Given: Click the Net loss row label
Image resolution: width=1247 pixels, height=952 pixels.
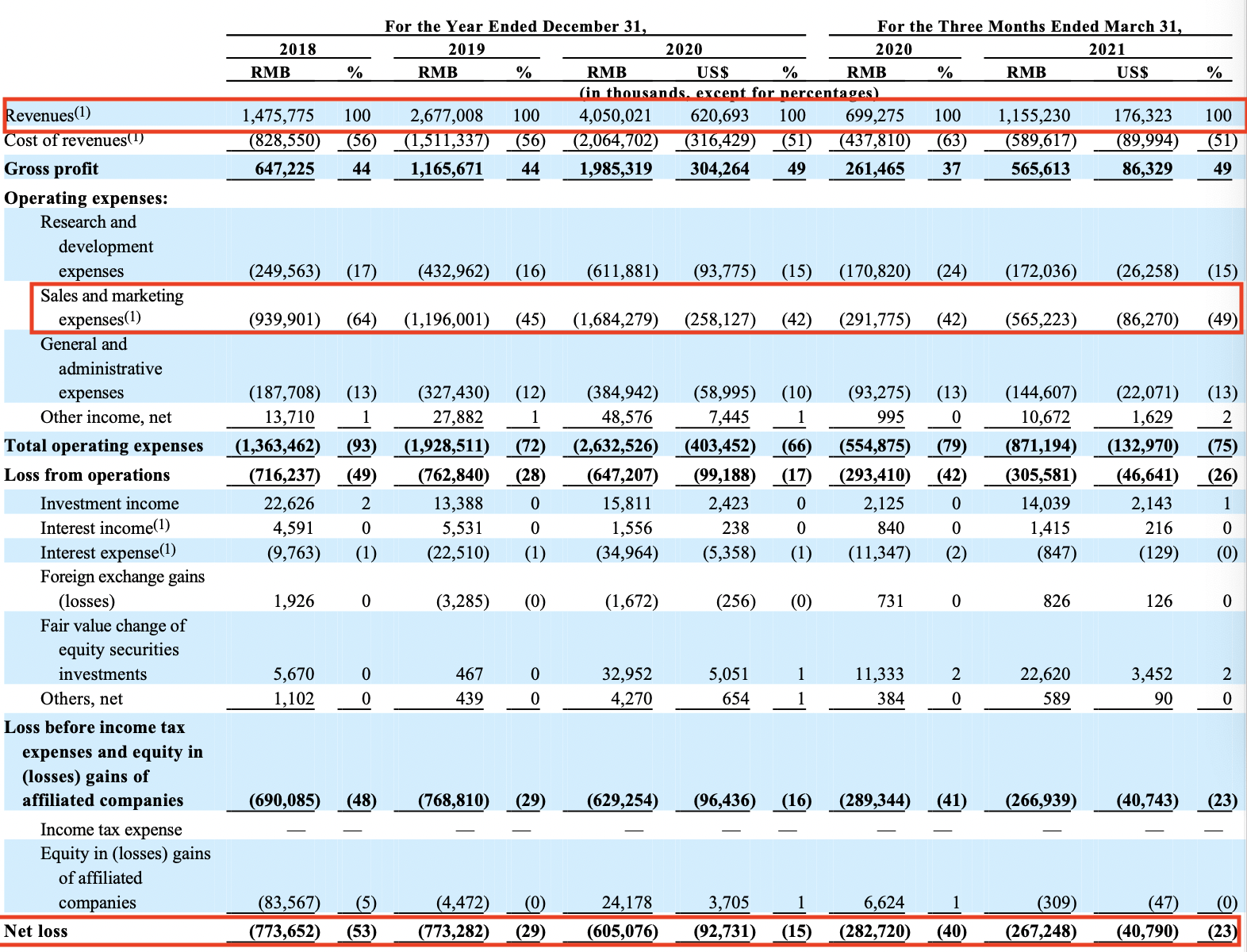Looking at the screenshot, I should point(36,931).
